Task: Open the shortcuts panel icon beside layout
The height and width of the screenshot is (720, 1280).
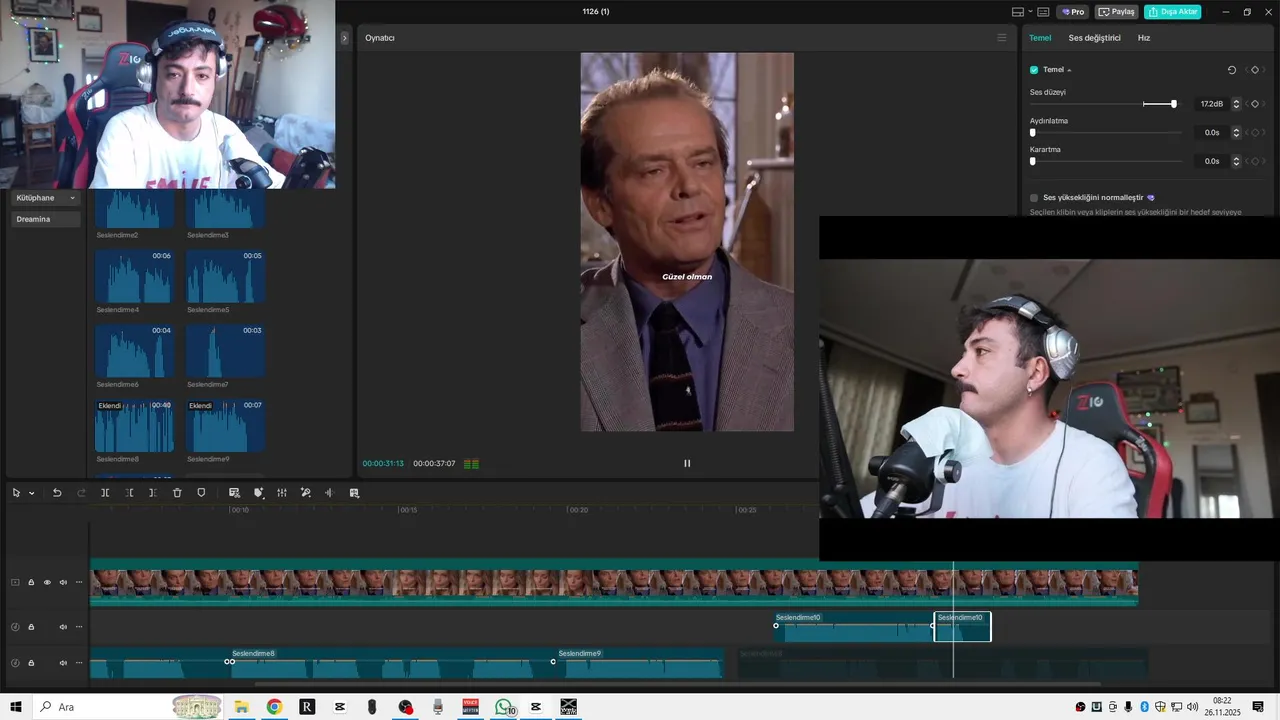Action: 1043,12
